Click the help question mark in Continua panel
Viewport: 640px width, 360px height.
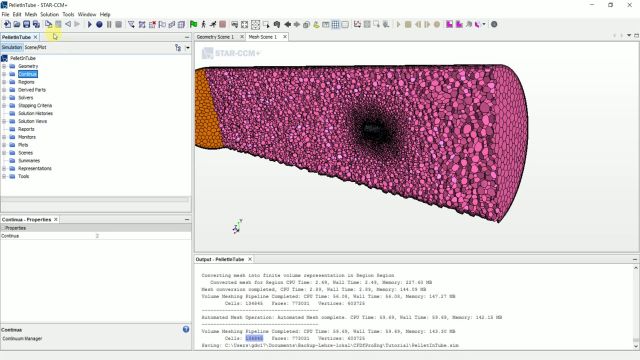coord(186,329)
